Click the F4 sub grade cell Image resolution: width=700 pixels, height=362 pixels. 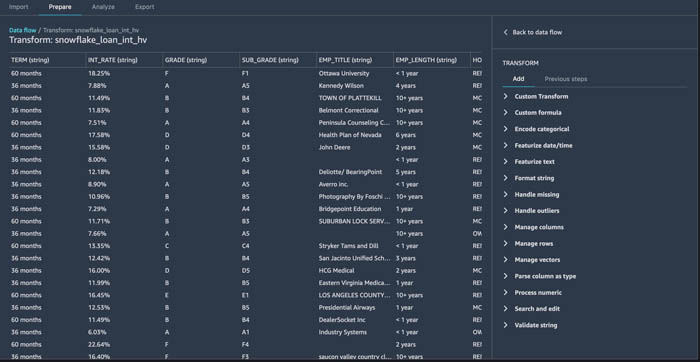pyautogui.click(x=245, y=345)
